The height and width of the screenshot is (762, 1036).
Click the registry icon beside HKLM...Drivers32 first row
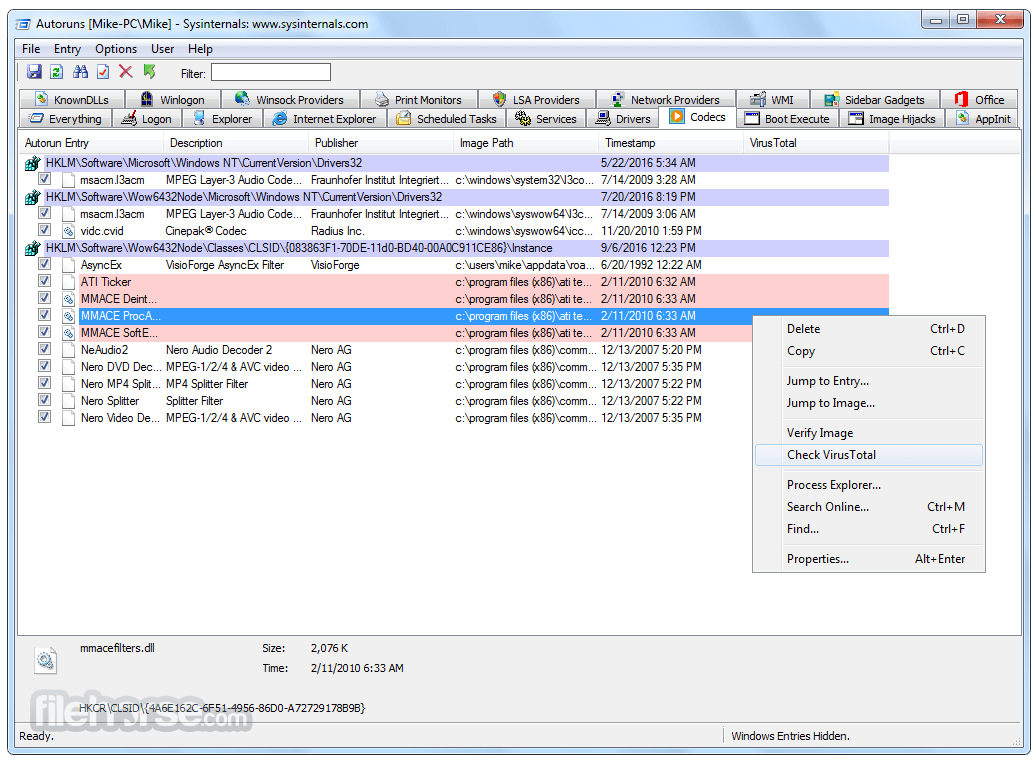click(32, 163)
